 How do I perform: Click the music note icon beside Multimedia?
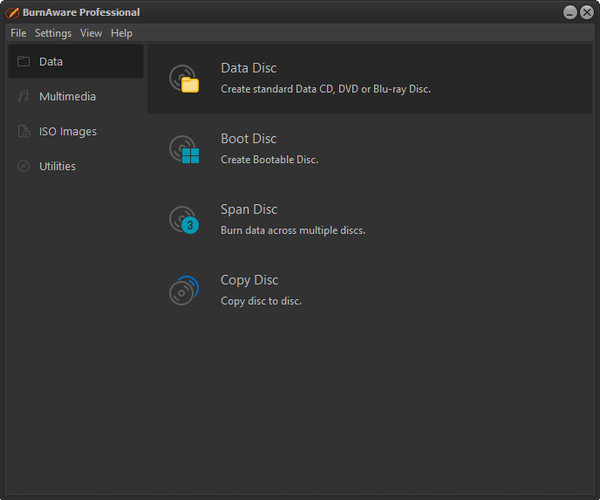23,97
